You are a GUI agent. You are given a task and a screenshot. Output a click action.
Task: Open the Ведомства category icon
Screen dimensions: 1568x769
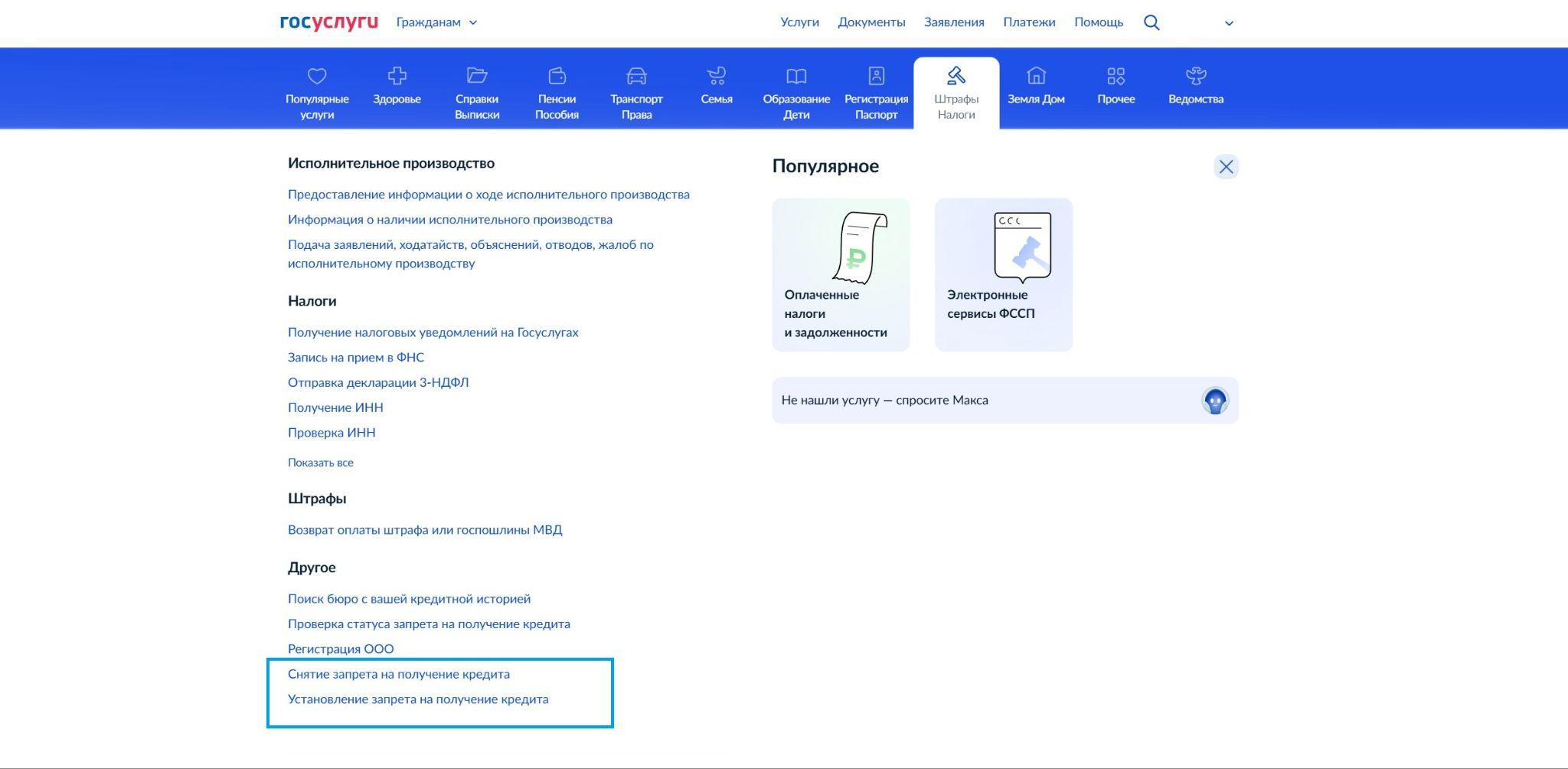[1195, 76]
